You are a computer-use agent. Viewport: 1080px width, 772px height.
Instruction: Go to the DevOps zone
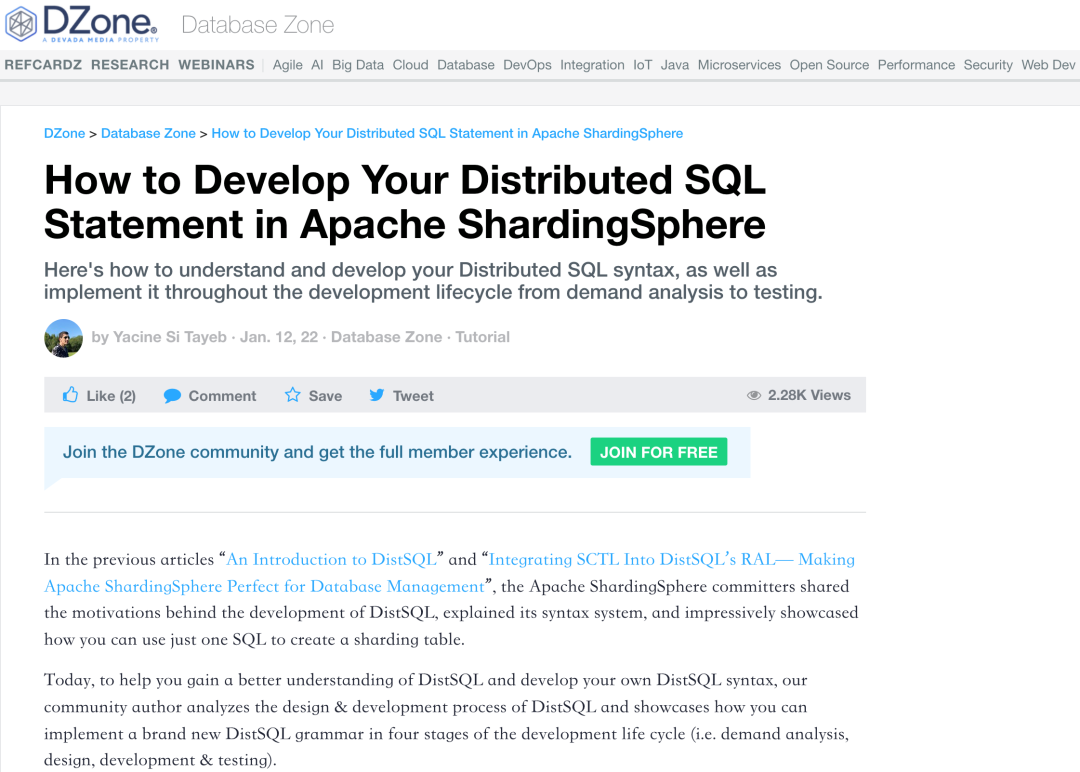coord(527,65)
